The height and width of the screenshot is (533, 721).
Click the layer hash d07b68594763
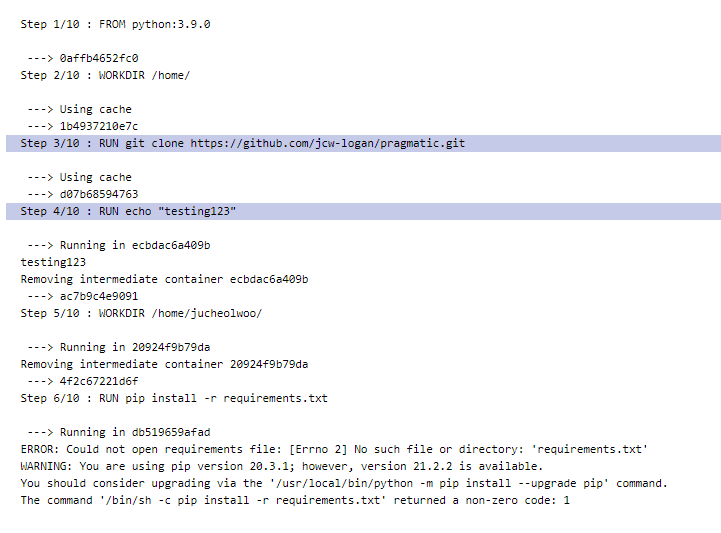(x=99, y=194)
